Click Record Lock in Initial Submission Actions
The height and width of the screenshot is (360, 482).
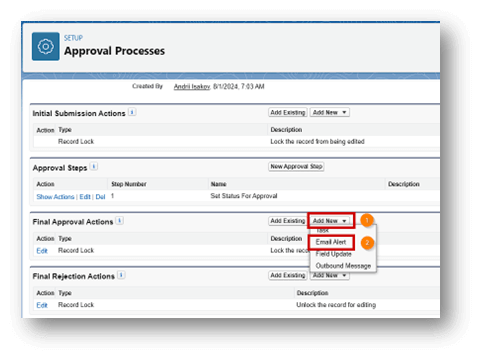(x=76, y=142)
